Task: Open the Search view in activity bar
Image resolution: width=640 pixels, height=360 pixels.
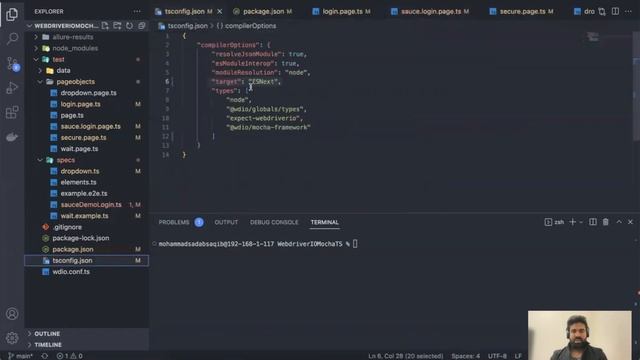Action: (12, 39)
